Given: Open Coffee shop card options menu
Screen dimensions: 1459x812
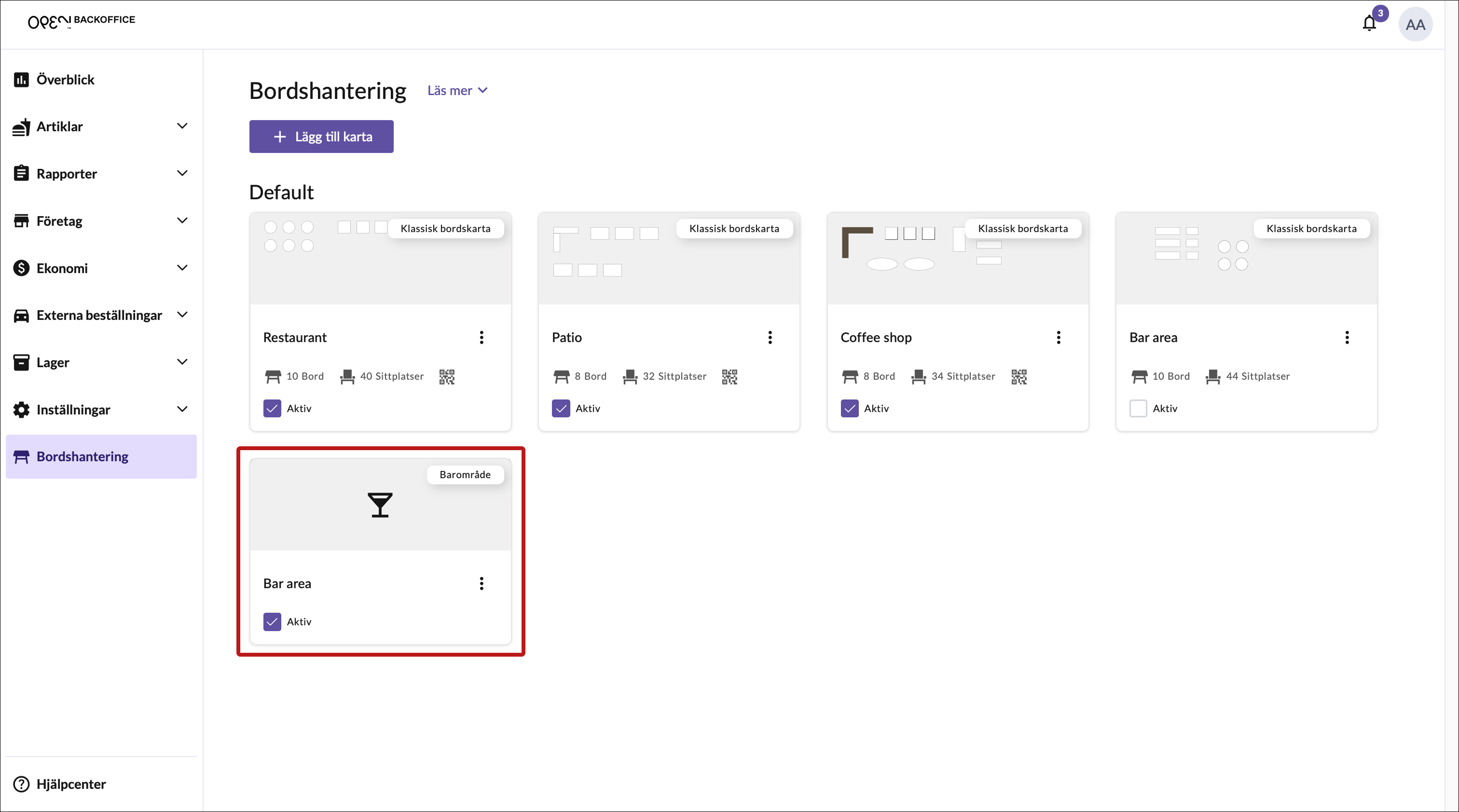Looking at the screenshot, I should (1058, 337).
